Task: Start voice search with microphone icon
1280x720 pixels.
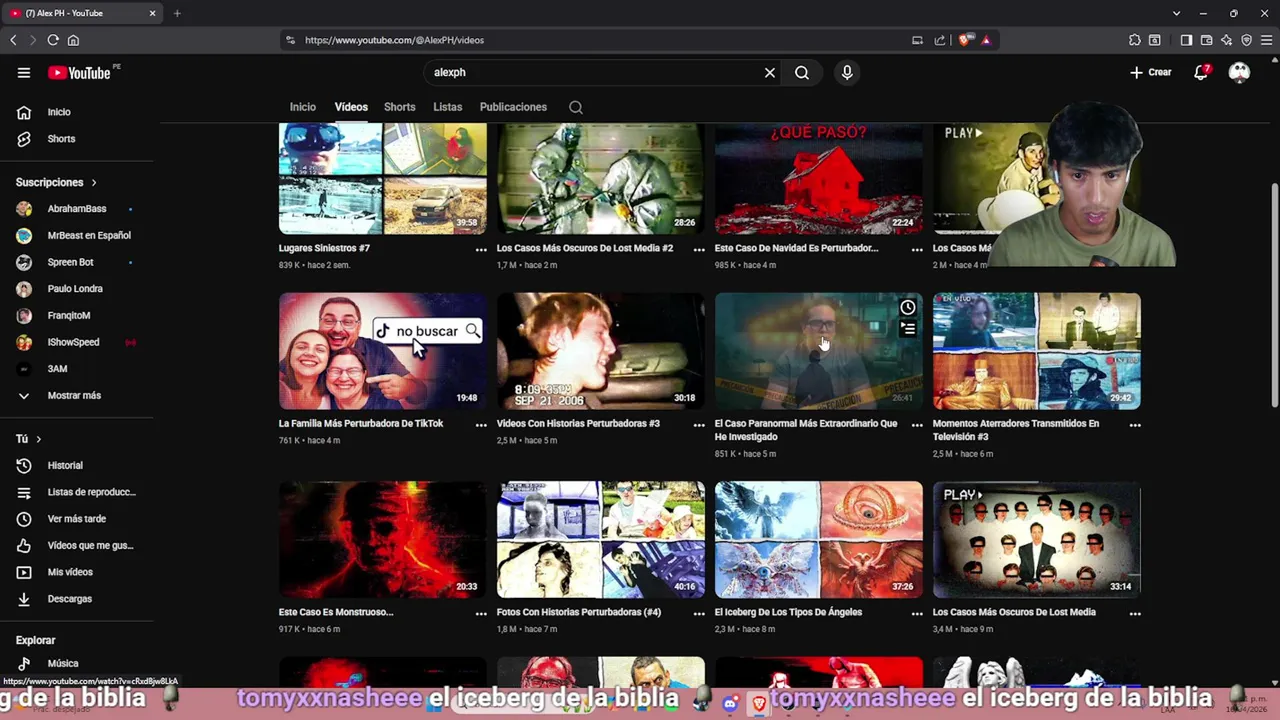Action: click(x=847, y=72)
